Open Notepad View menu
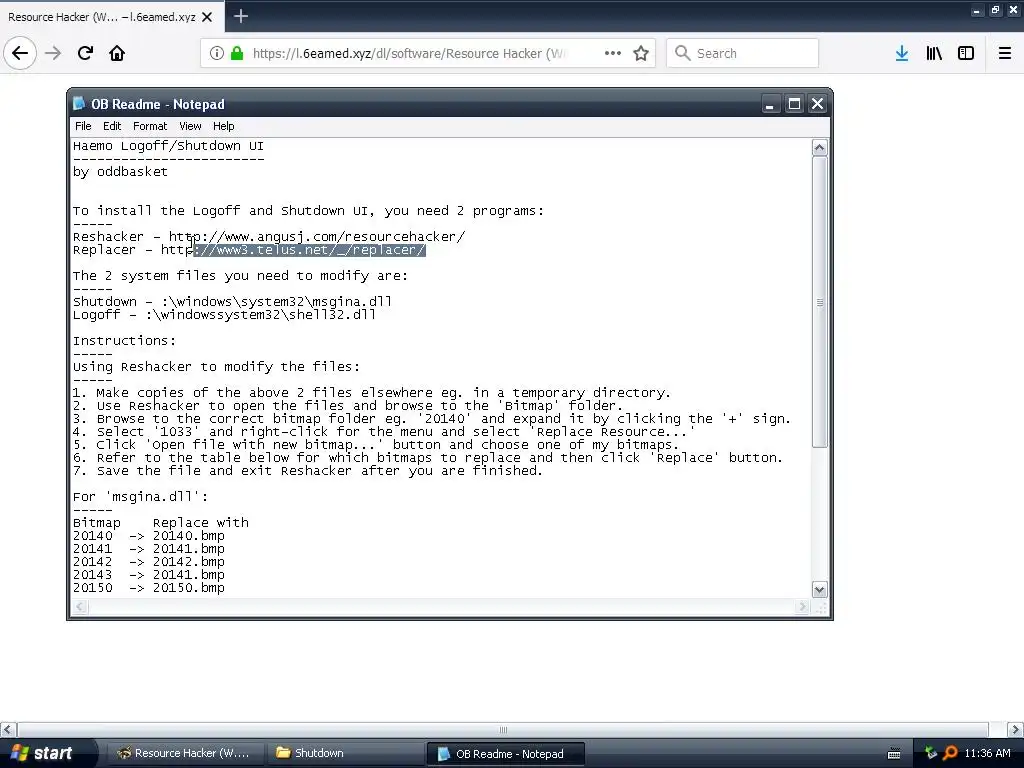Image resolution: width=1024 pixels, height=768 pixels. coord(190,126)
